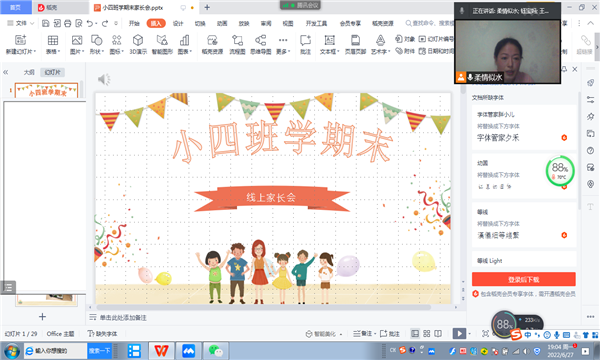Redo the last action

click(105, 23)
